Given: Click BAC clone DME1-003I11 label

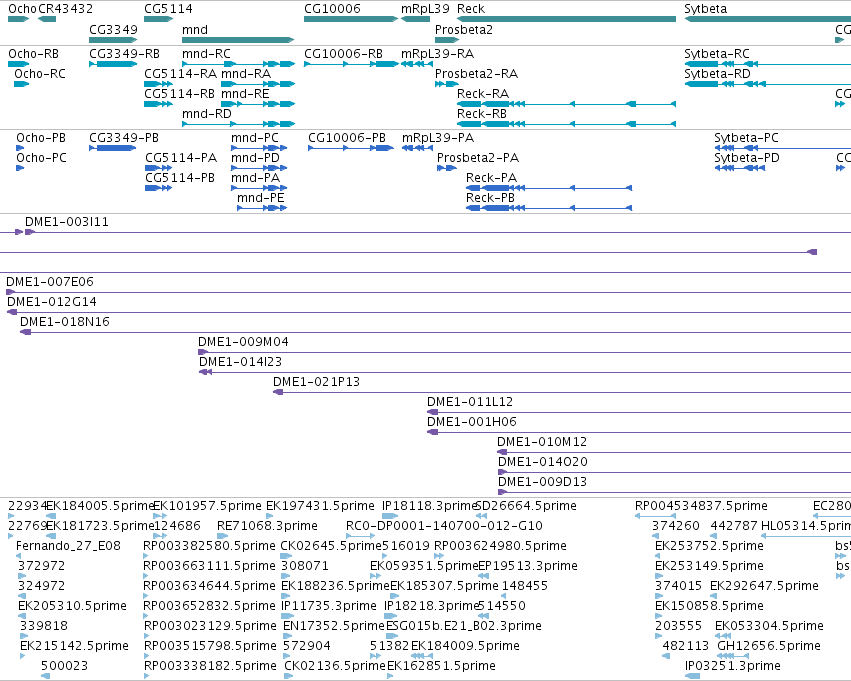Looking at the screenshot, I should coord(67,222).
